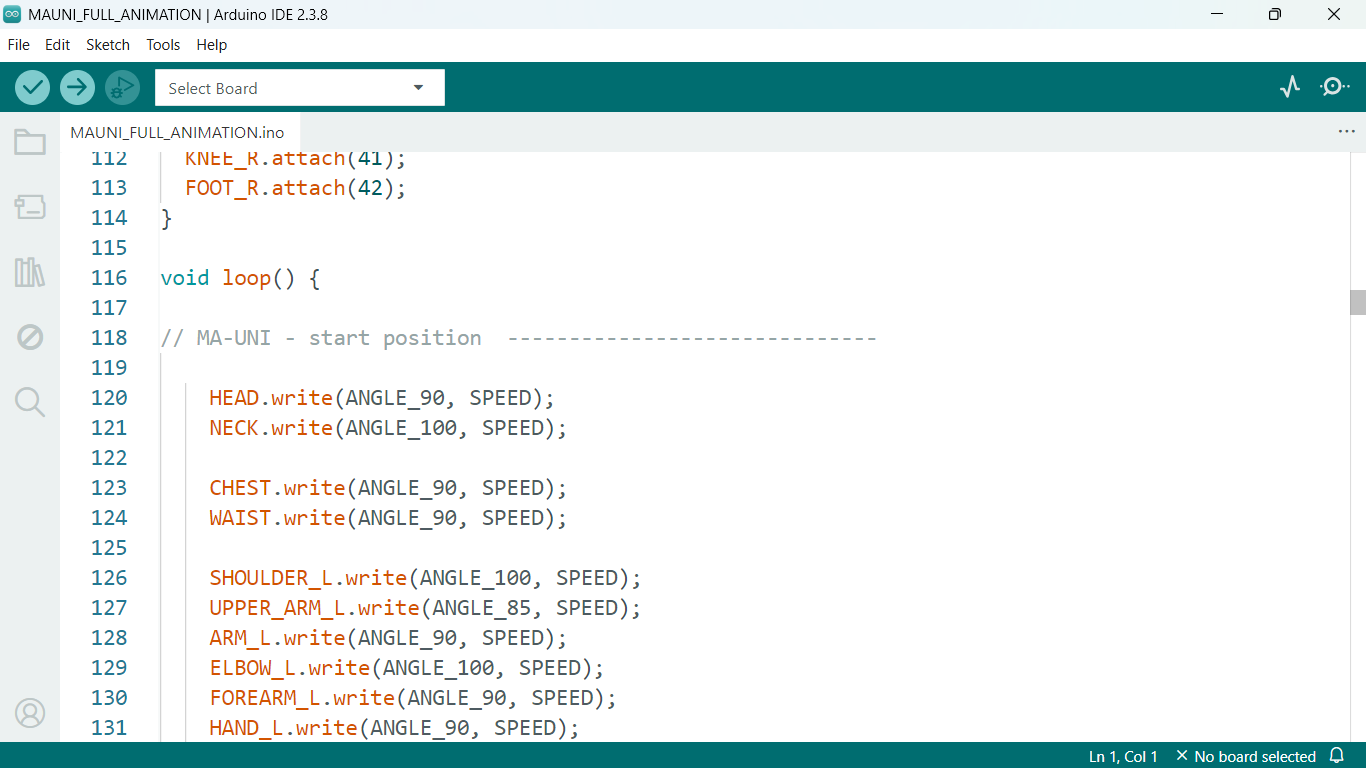This screenshot has height=768, width=1366.
Task: Click the Verify sketch checkmark button
Action: (x=32, y=88)
